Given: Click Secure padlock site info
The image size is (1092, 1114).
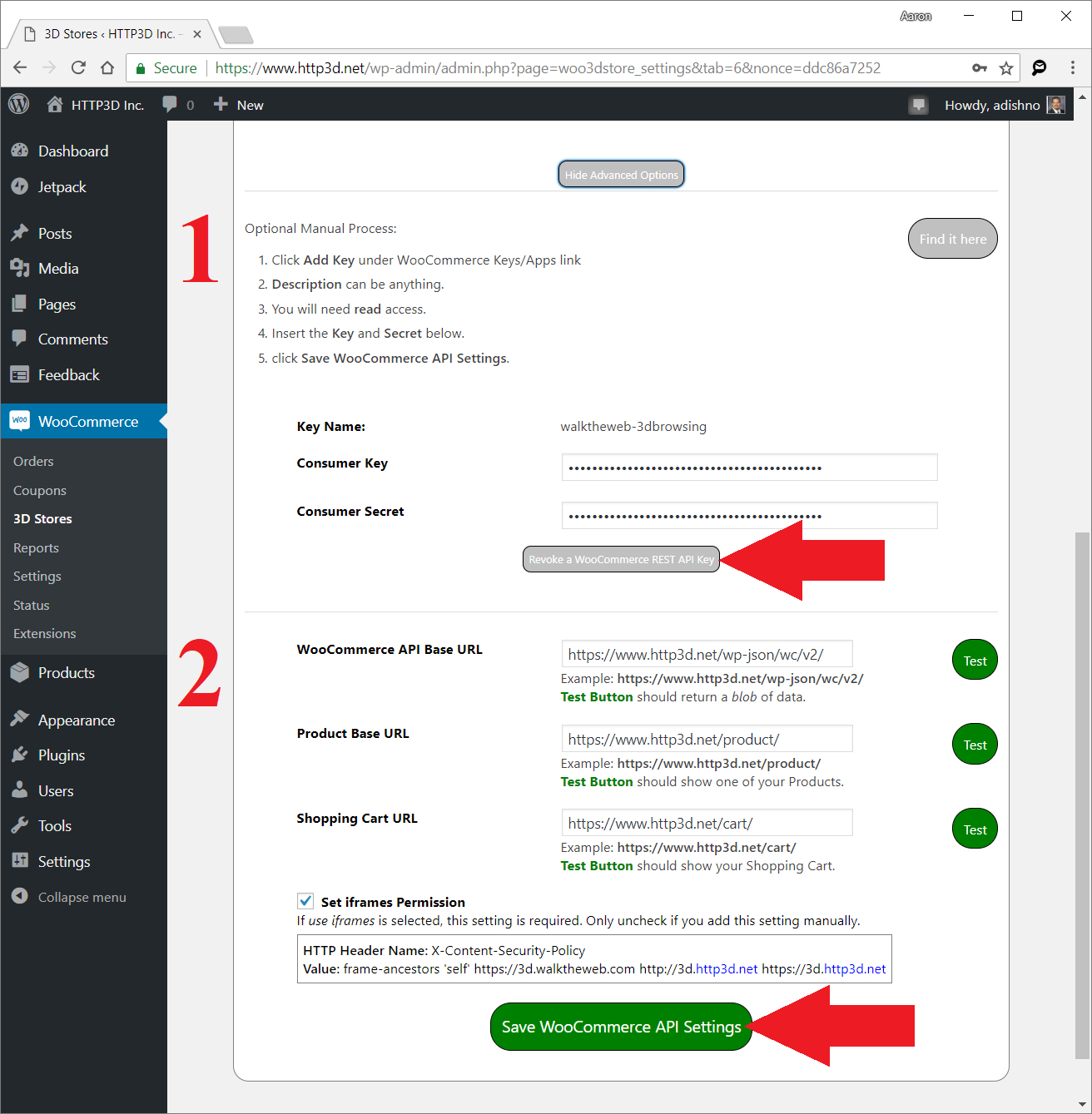Looking at the screenshot, I should (166, 68).
